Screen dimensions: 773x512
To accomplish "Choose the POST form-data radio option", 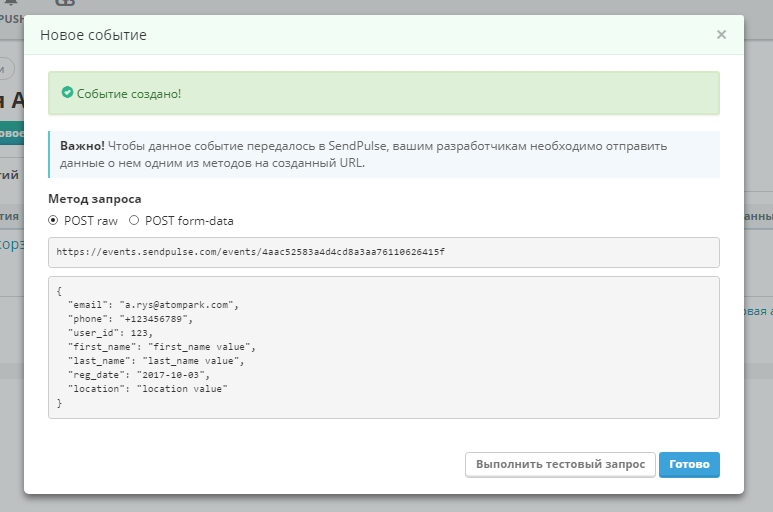I will pos(134,220).
